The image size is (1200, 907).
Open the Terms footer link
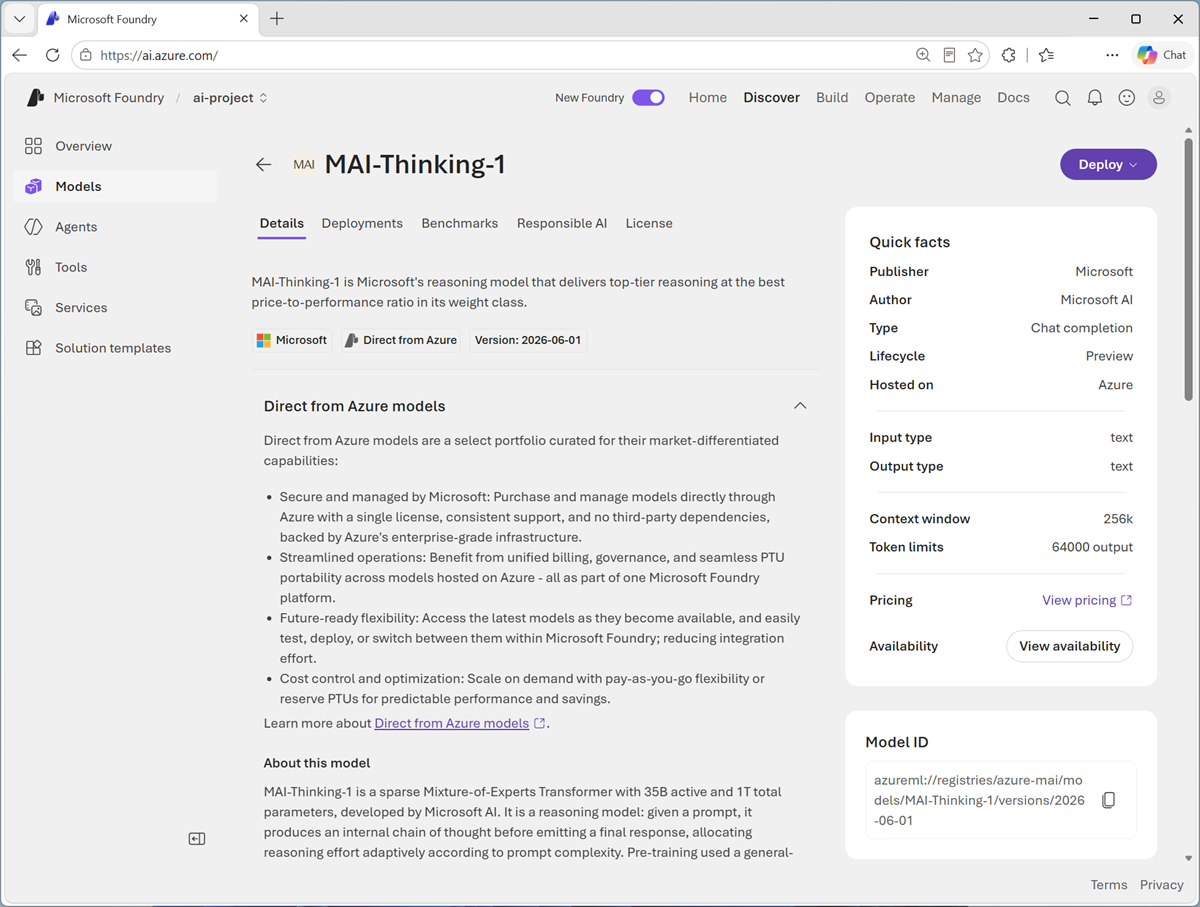coord(1109,885)
